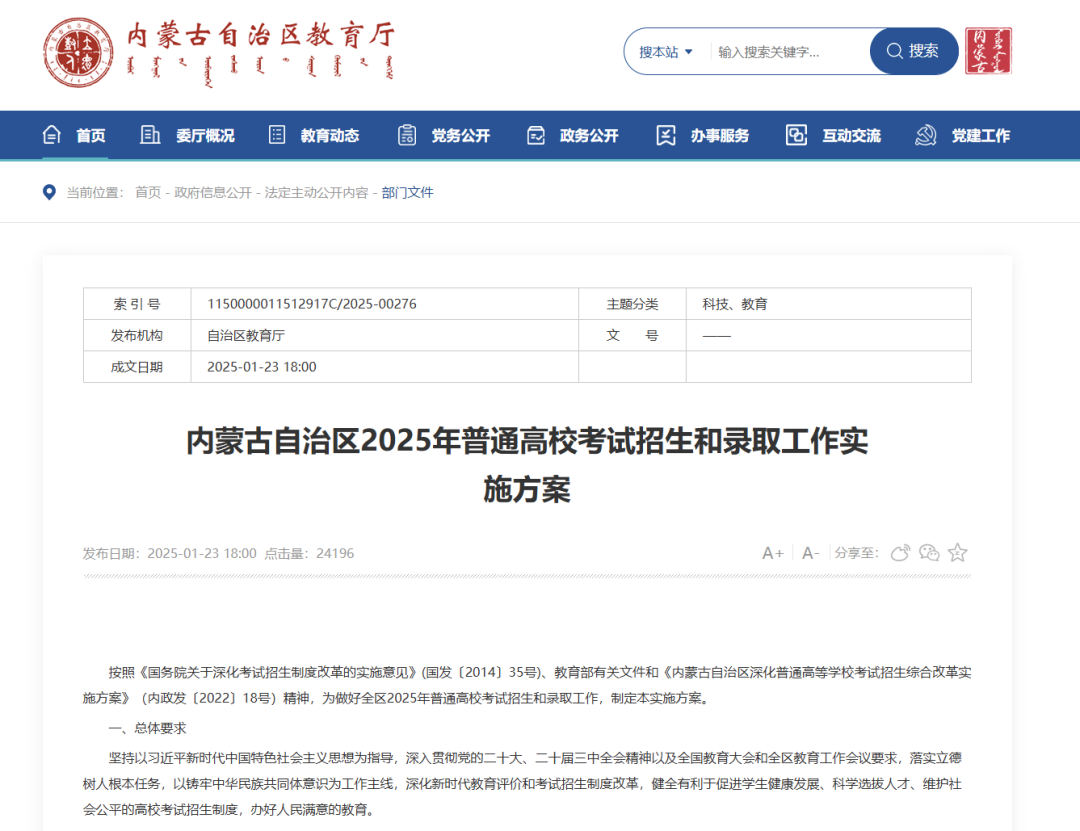Click the location pin icon in breadcrumb bar
This screenshot has width=1080, height=831.
[x=49, y=192]
